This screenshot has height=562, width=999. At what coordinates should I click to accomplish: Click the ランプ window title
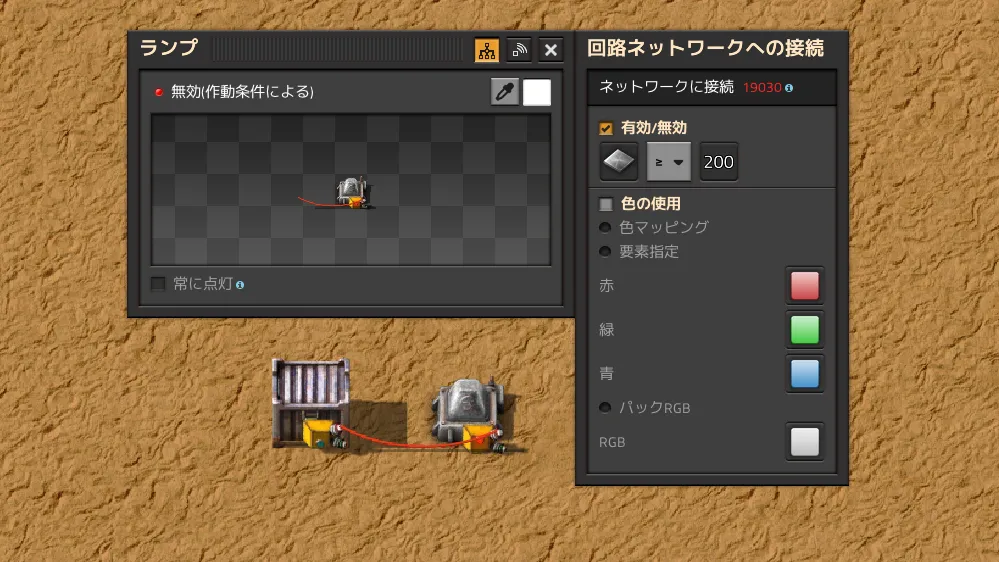[169, 48]
